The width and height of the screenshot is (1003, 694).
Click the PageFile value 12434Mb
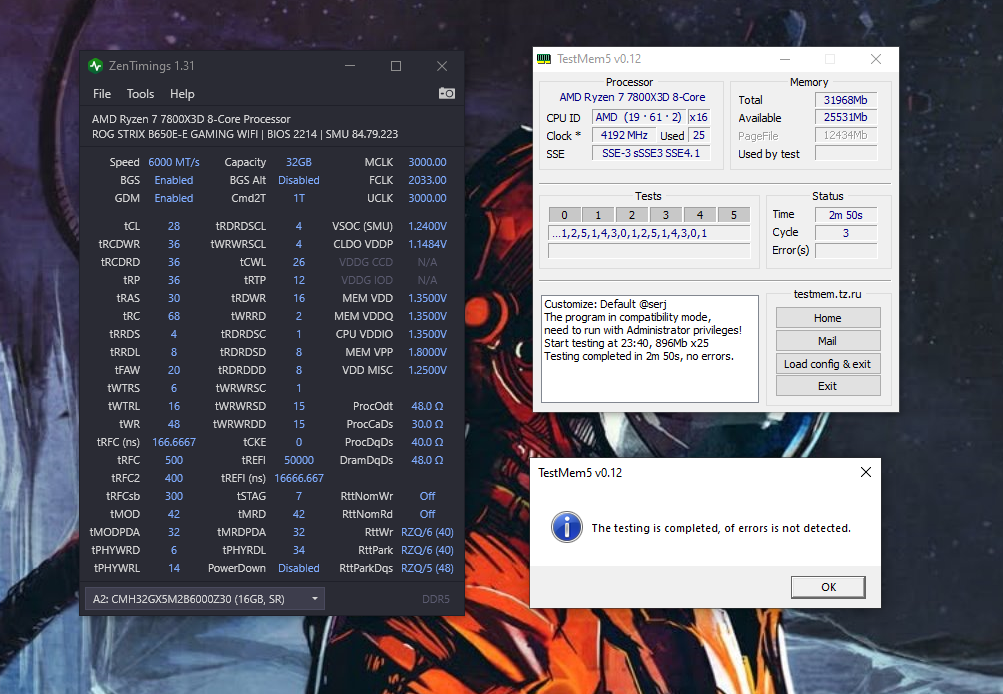click(x=846, y=135)
